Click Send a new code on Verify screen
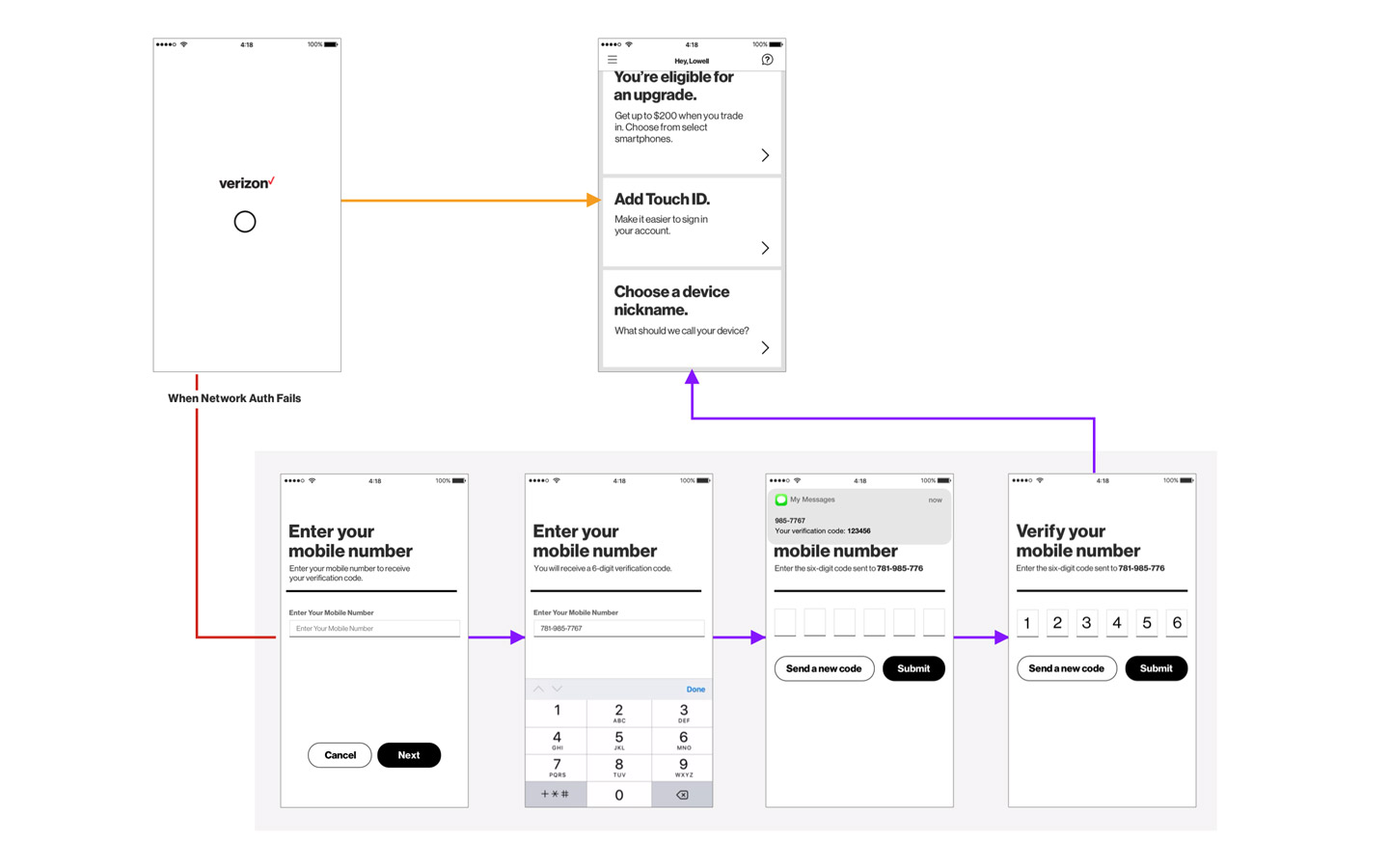 1067,668
